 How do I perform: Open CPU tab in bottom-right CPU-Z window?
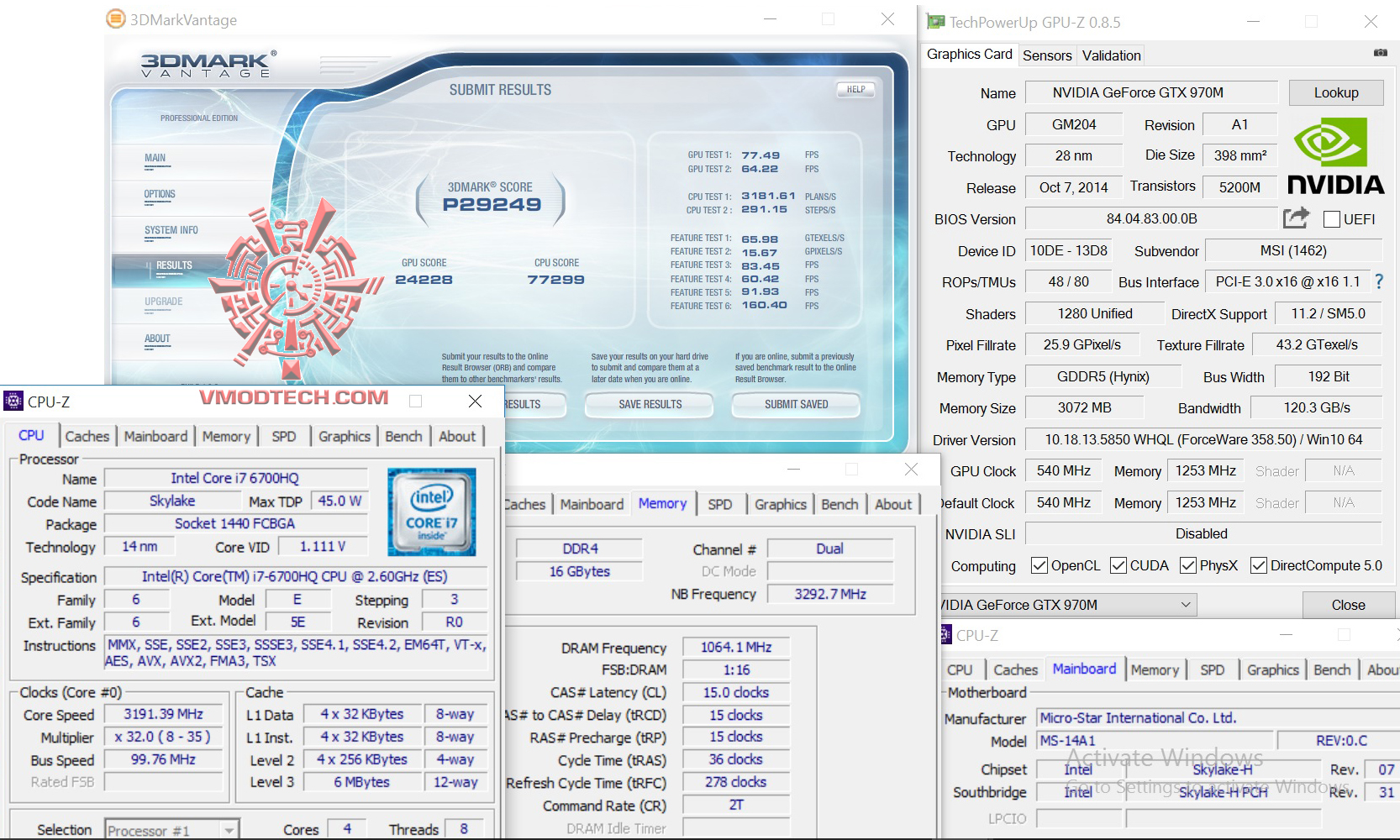point(960,669)
